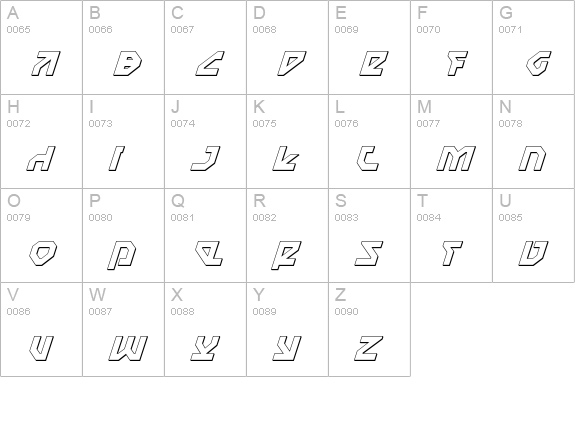
Task: Click the letter O glyph preview
Action: pos(43,253)
